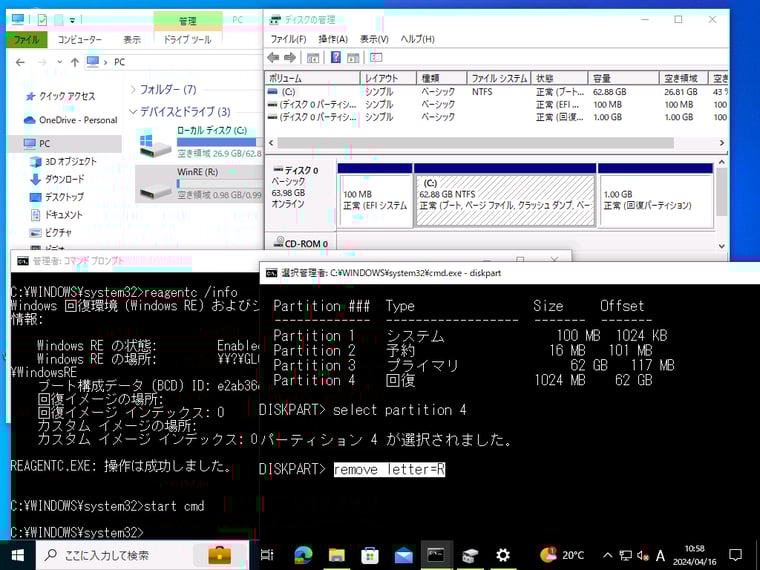Click the show console tree toolbar icon
760x570 pixels.
click(313, 58)
